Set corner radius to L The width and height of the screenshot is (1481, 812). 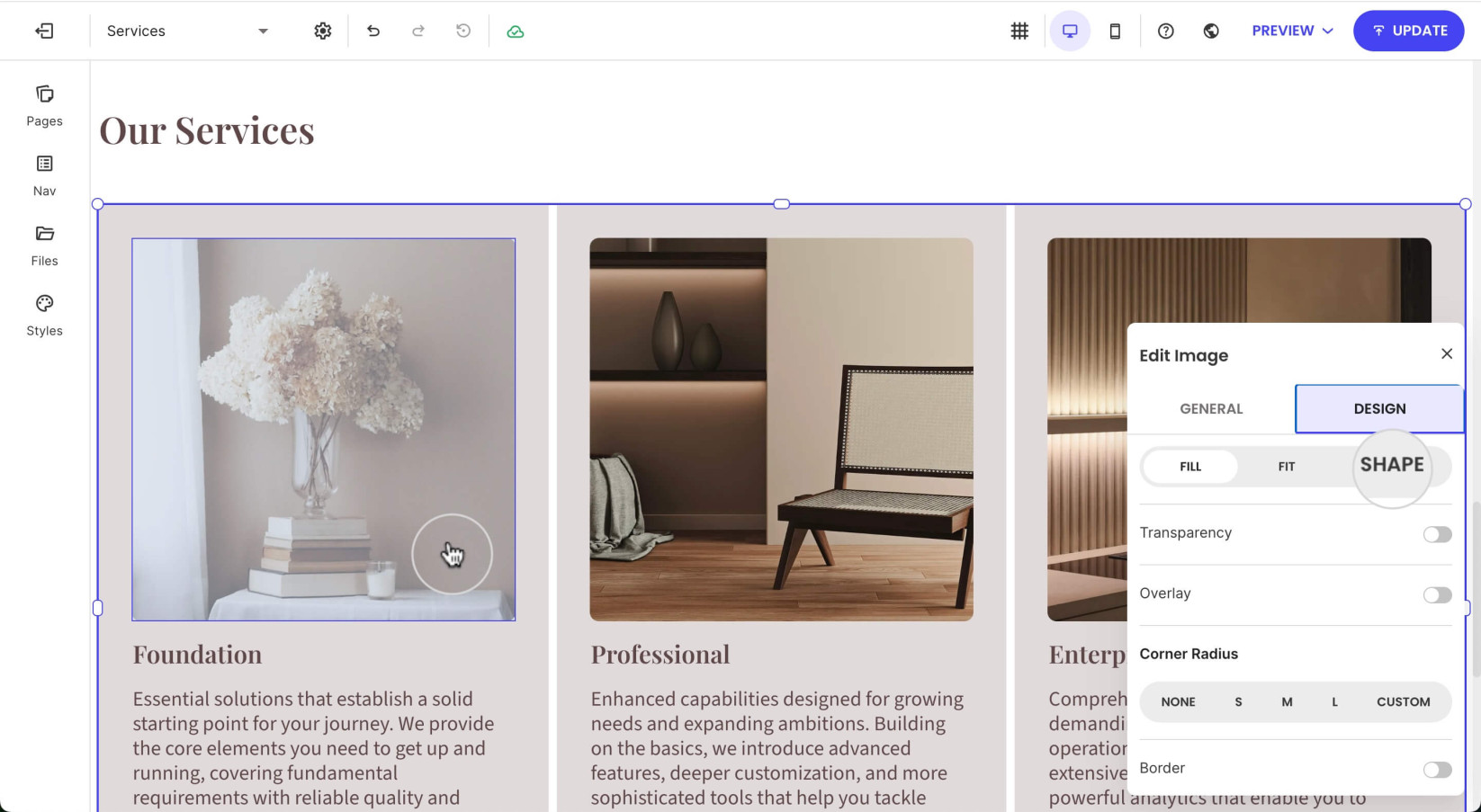(x=1334, y=701)
